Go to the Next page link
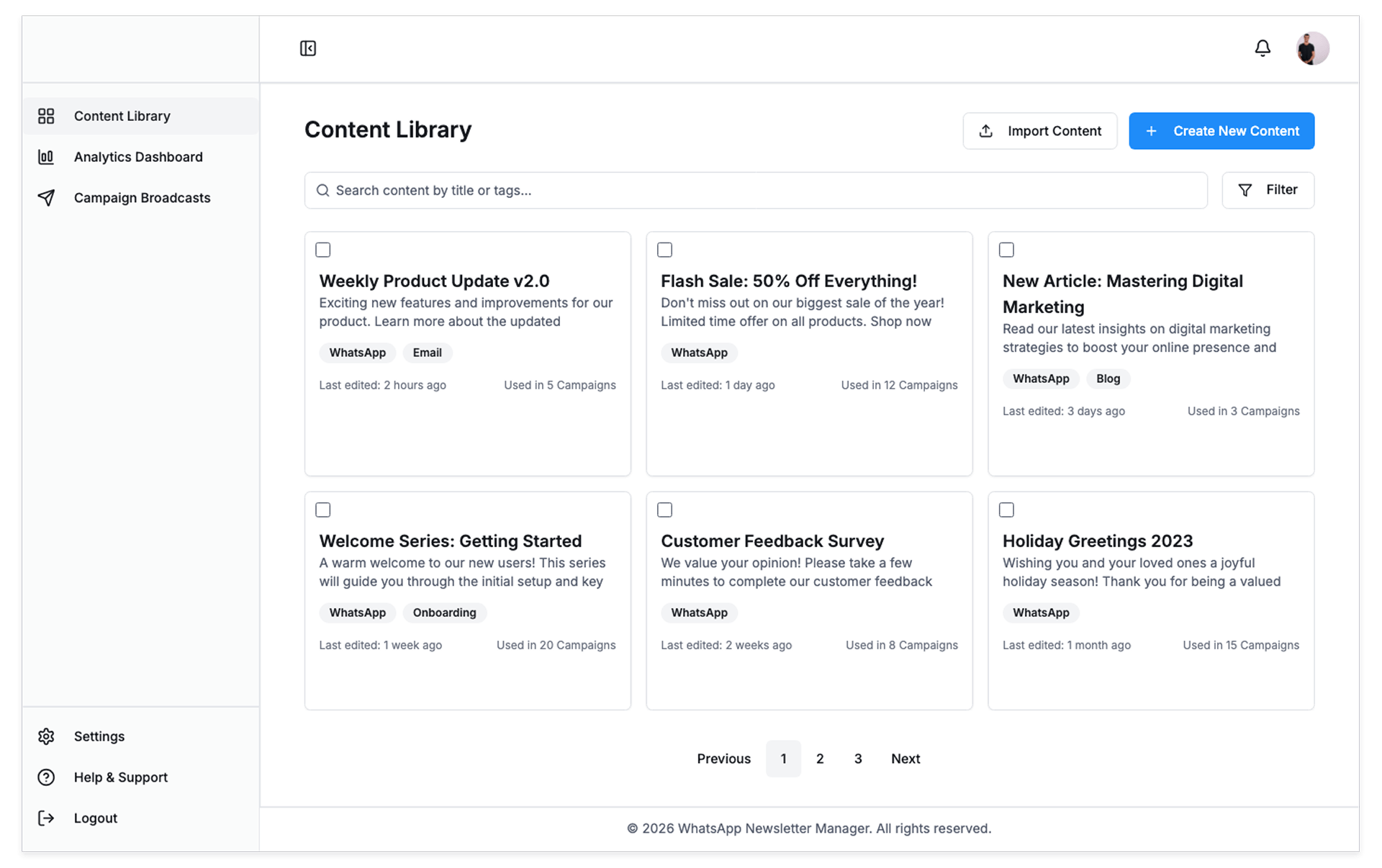Screen dimensions: 1382x868 (x=905, y=759)
